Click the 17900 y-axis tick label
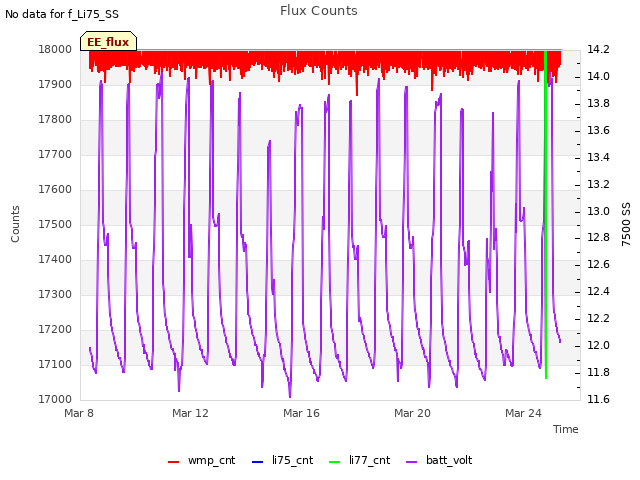 55,84
